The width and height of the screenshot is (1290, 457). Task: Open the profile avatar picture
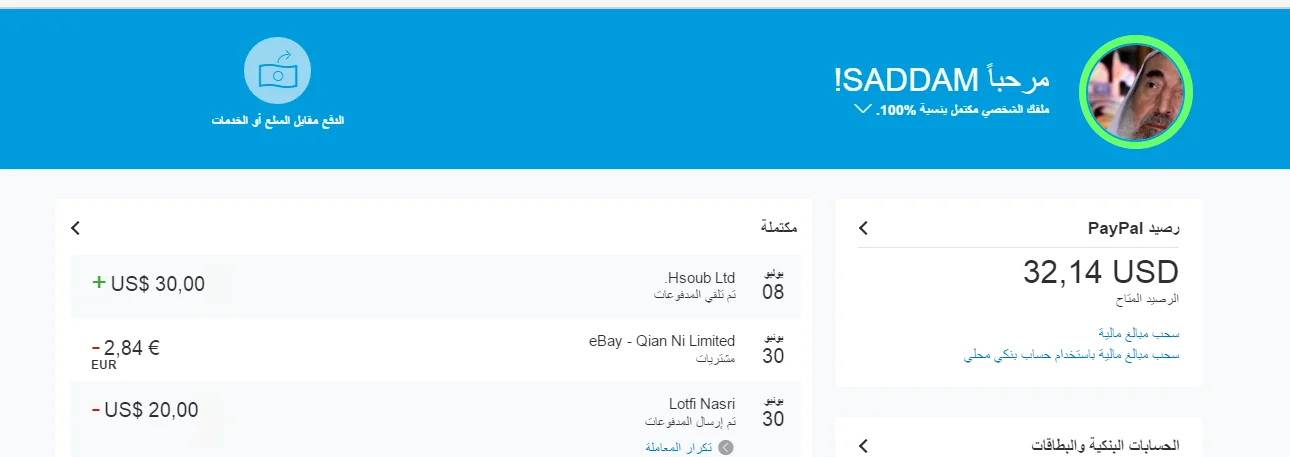[x=1135, y=91]
